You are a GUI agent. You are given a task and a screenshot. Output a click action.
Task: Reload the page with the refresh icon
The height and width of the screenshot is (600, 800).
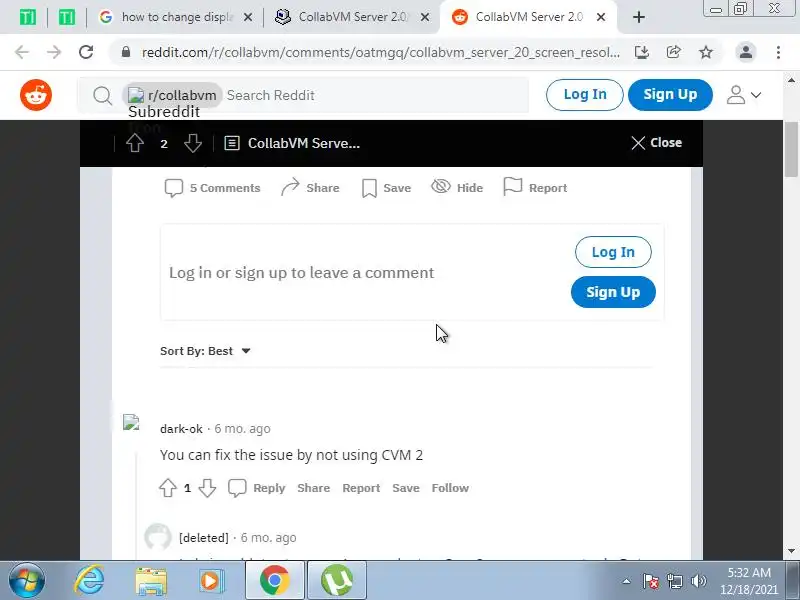(x=86, y=52)
